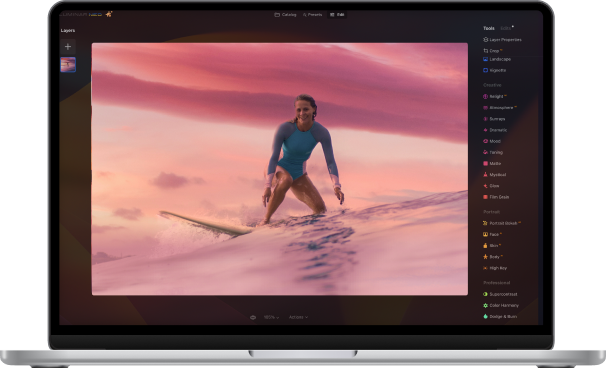This screenshot has width=606, height=368.
Task: Toggle before/after preview eye icon
Action: click(253, 317)
